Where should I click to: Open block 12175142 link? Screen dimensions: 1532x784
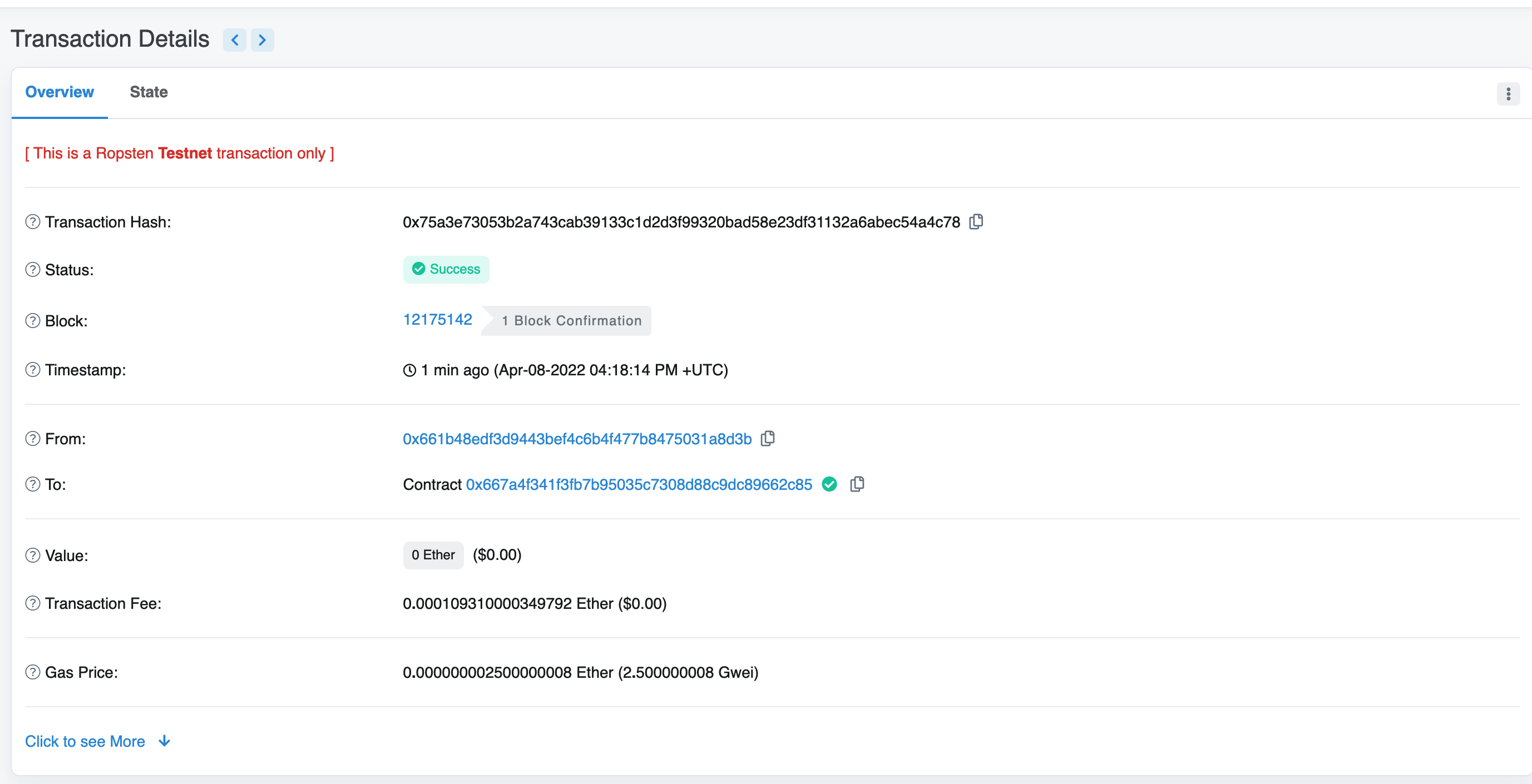pyautogui.click(x=438, y=320)
